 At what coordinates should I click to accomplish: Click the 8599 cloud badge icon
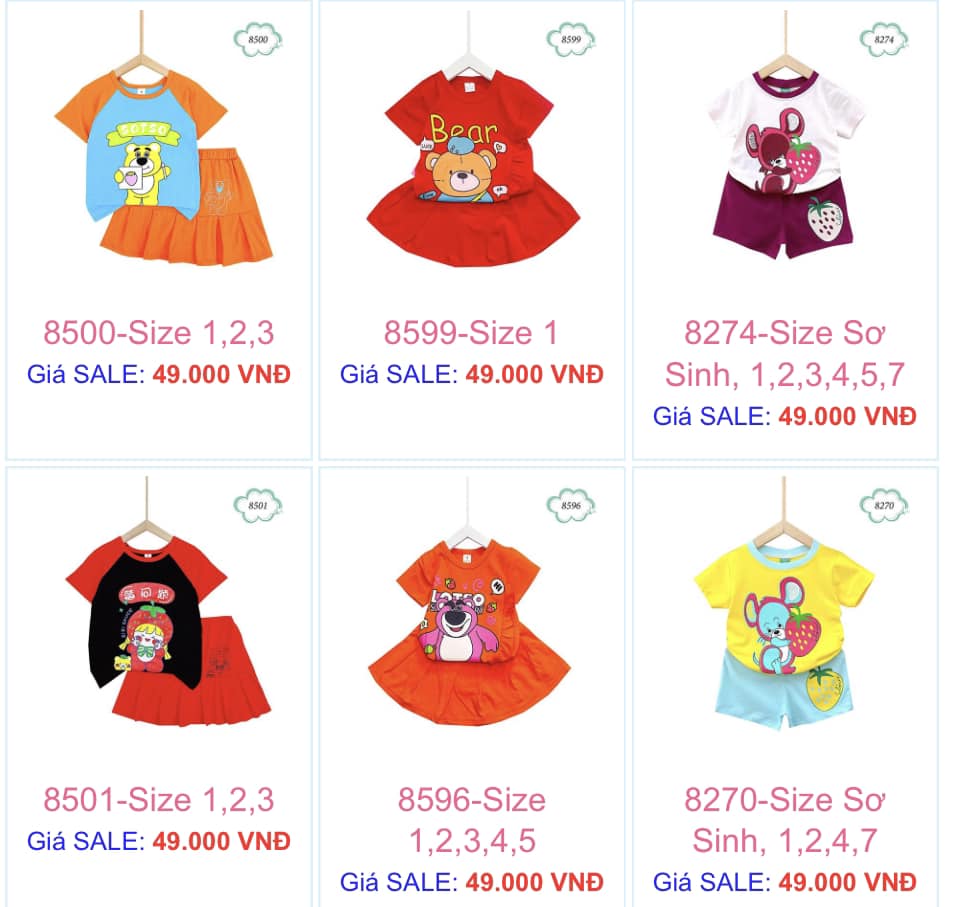tap(571, 40)
